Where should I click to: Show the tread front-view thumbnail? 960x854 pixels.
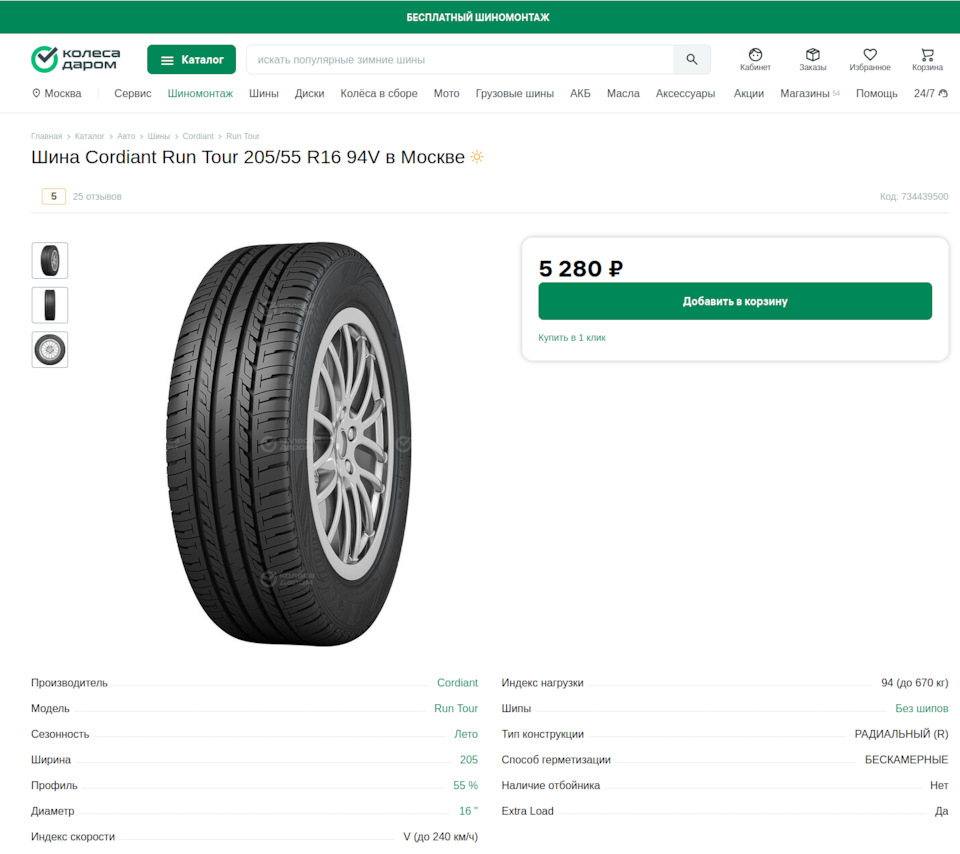pyautogui.click(x=50, y=305)
